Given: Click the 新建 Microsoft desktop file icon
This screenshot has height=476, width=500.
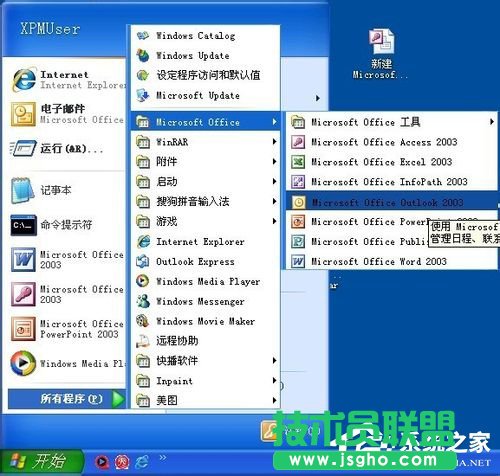Looking at the screenshot, I should tap(381, 42).
